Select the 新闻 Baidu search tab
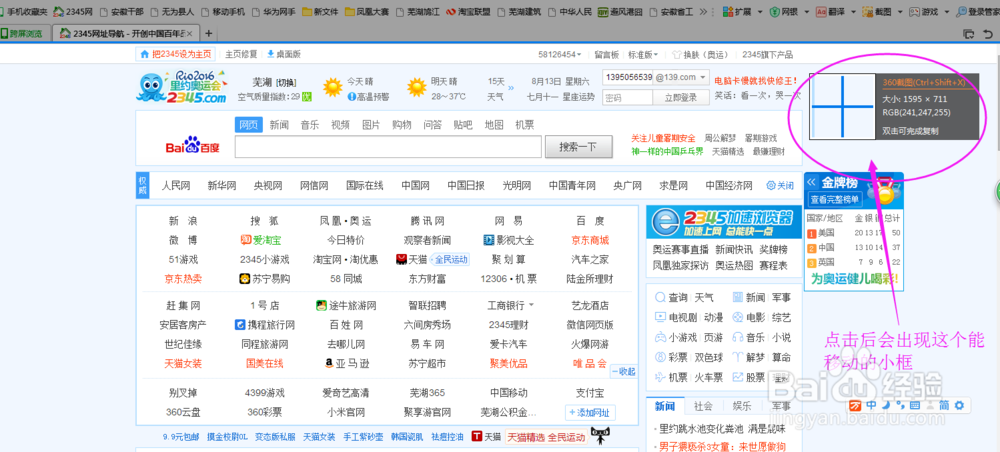Image resolution: width=1000 pixels, height=452 pixels. point(279,125)
